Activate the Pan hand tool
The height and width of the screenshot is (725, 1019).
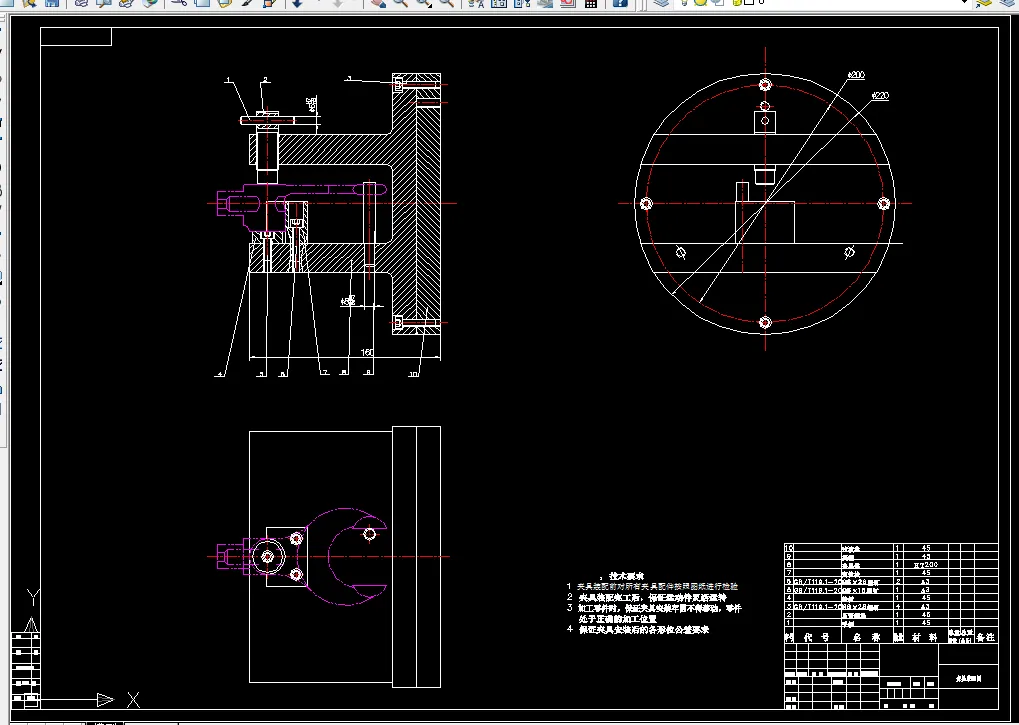point(378,3)
